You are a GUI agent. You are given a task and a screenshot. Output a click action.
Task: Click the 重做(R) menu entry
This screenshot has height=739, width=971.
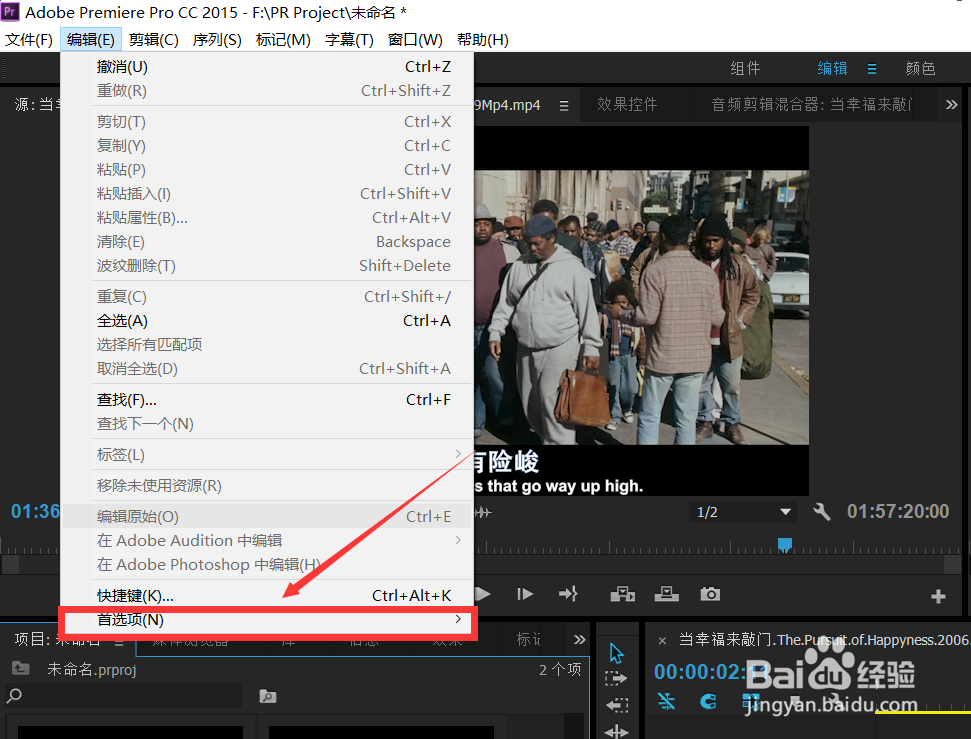pyautogui.click(x=268, y=91)
